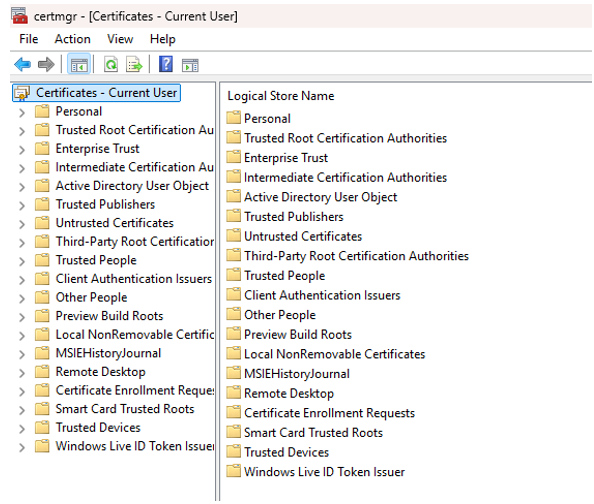
Task: Expand the Untrusted Certificates tree node
Action: point(22,224)
